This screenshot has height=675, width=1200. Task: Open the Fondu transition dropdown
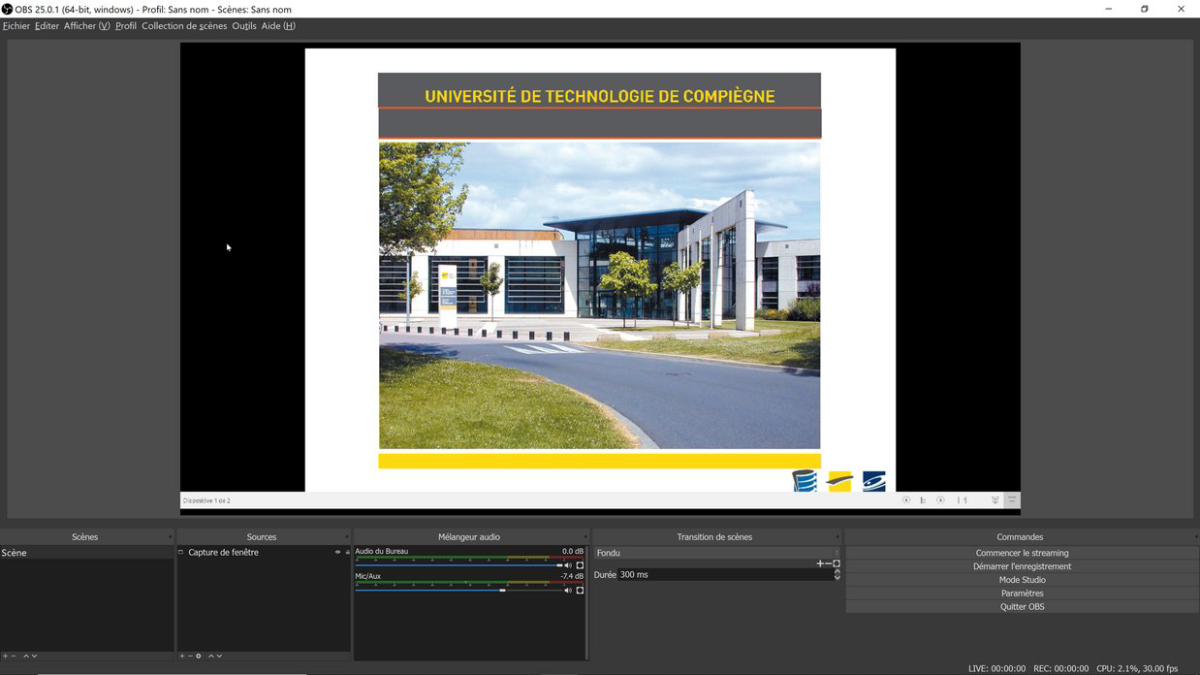[x=718, y=553]
